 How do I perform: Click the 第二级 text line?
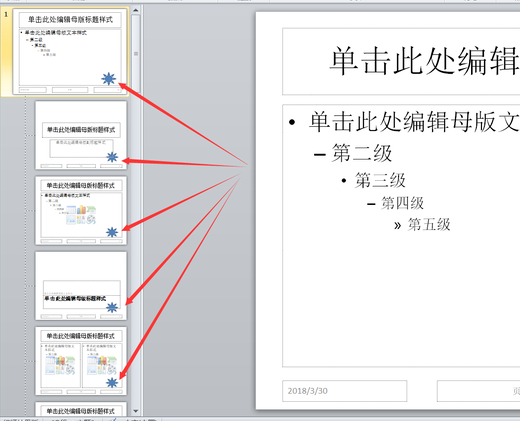(361, 153)
